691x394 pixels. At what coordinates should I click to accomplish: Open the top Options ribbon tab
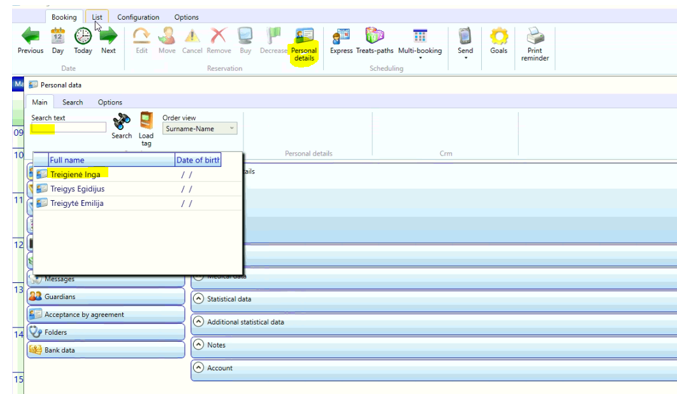tap(186, 17)
